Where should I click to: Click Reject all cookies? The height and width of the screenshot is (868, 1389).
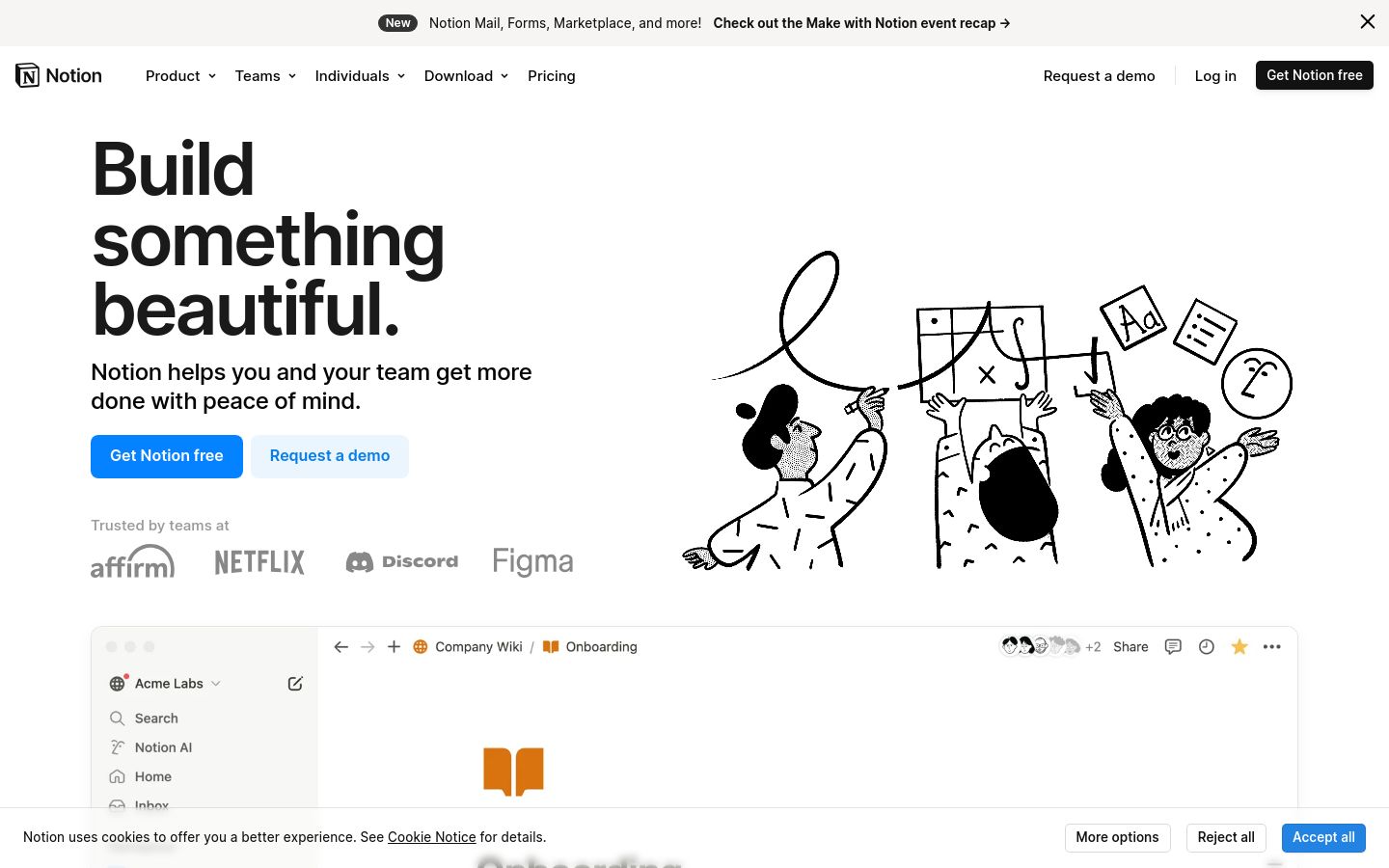click(1226, 837)
